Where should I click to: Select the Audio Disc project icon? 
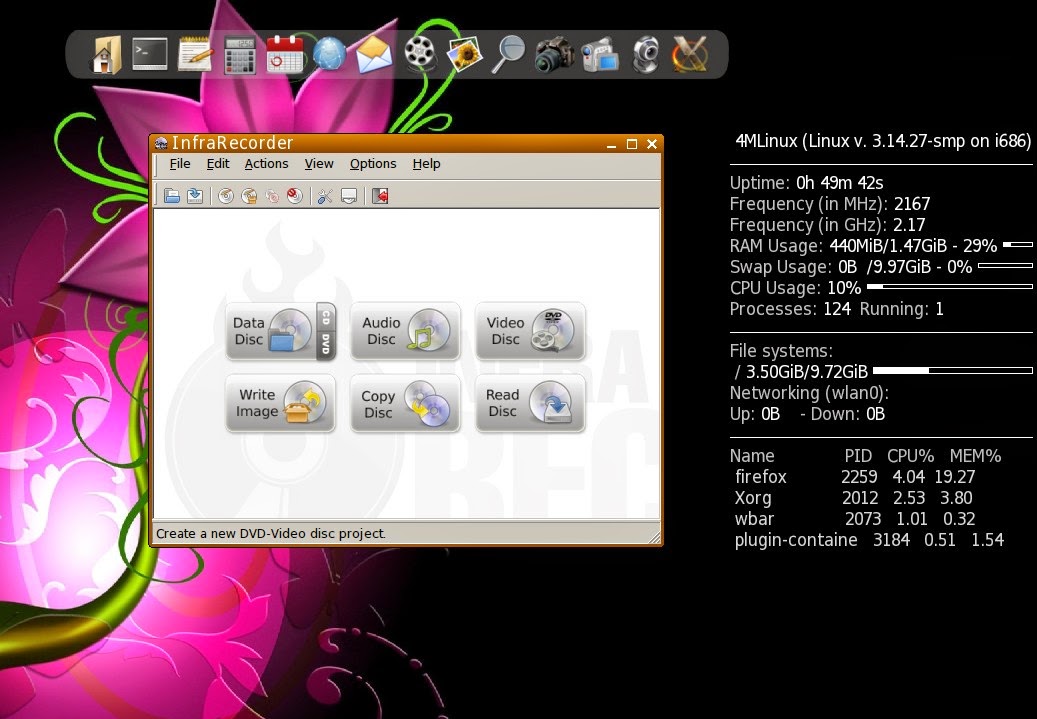[x=405, y=330]
